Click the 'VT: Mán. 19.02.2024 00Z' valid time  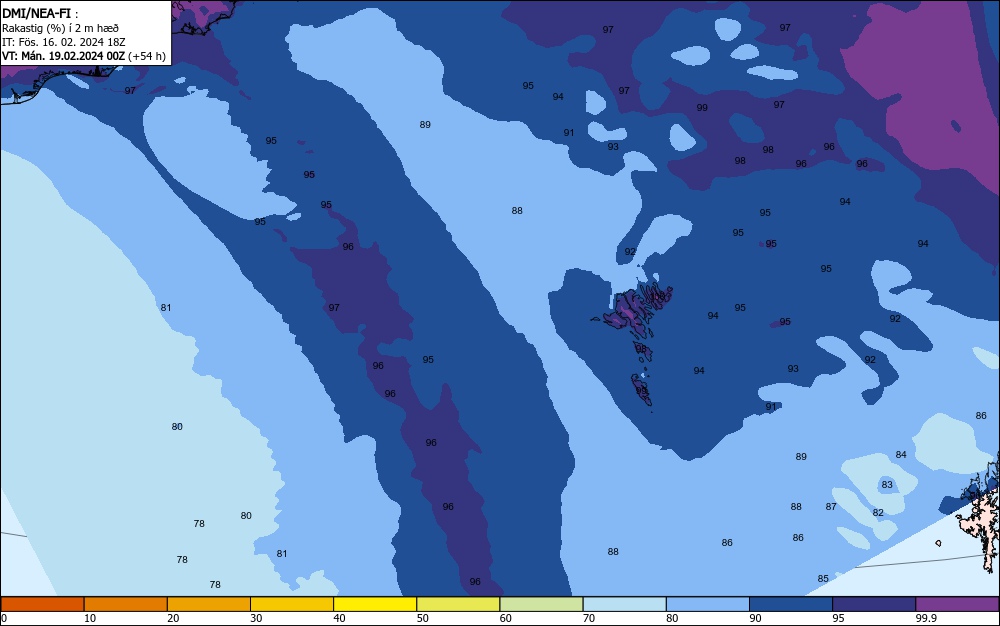[x=63, y=56]
